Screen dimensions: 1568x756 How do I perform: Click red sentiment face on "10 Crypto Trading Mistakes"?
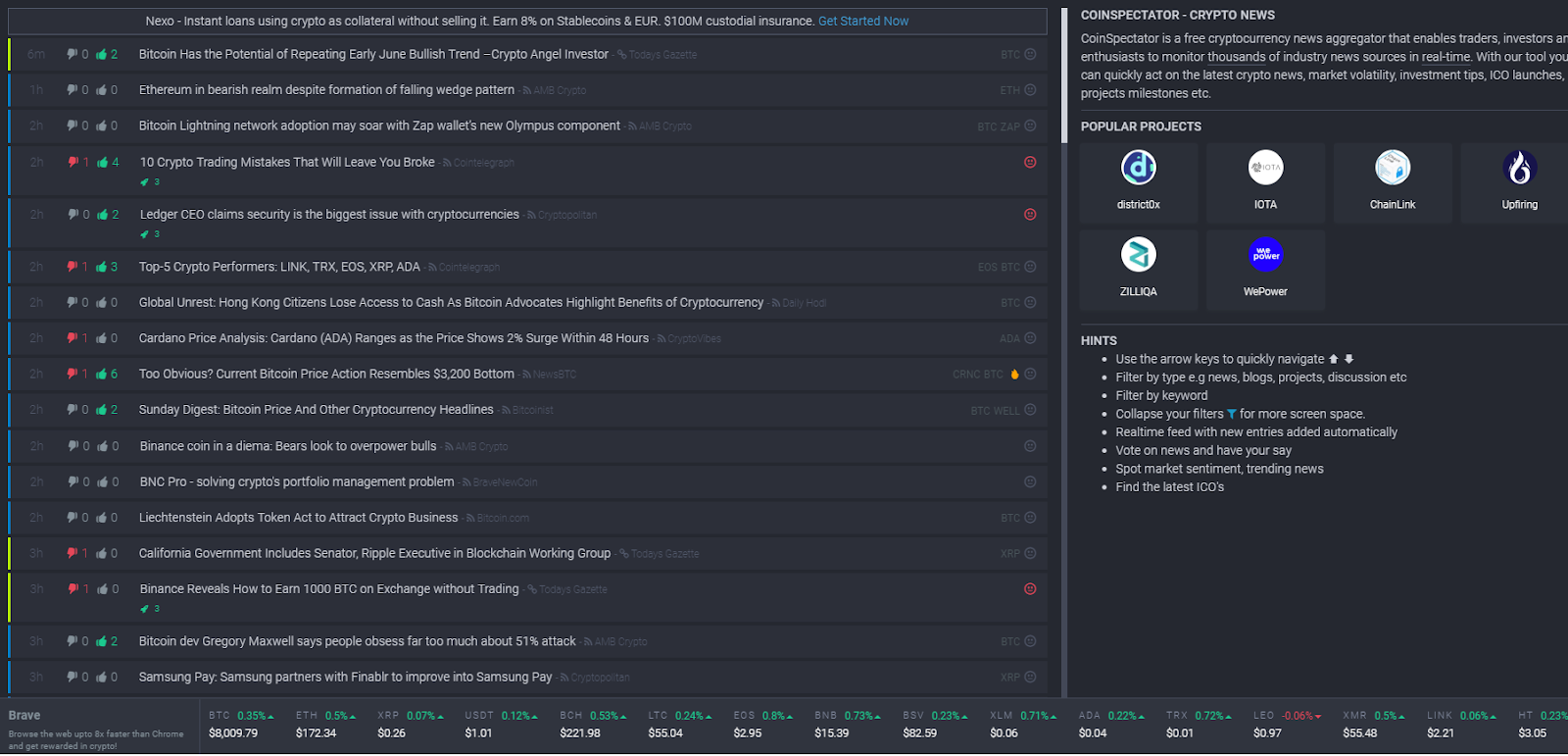point(1030,163)
